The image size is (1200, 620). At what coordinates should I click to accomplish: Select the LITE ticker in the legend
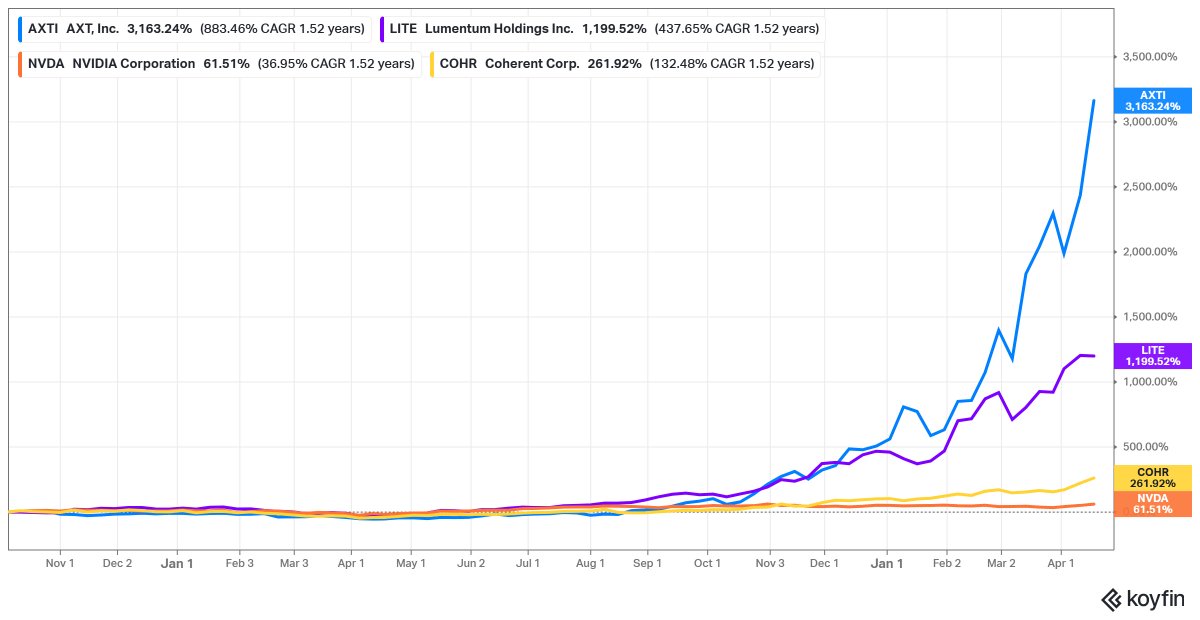click(x=403, y=29)
